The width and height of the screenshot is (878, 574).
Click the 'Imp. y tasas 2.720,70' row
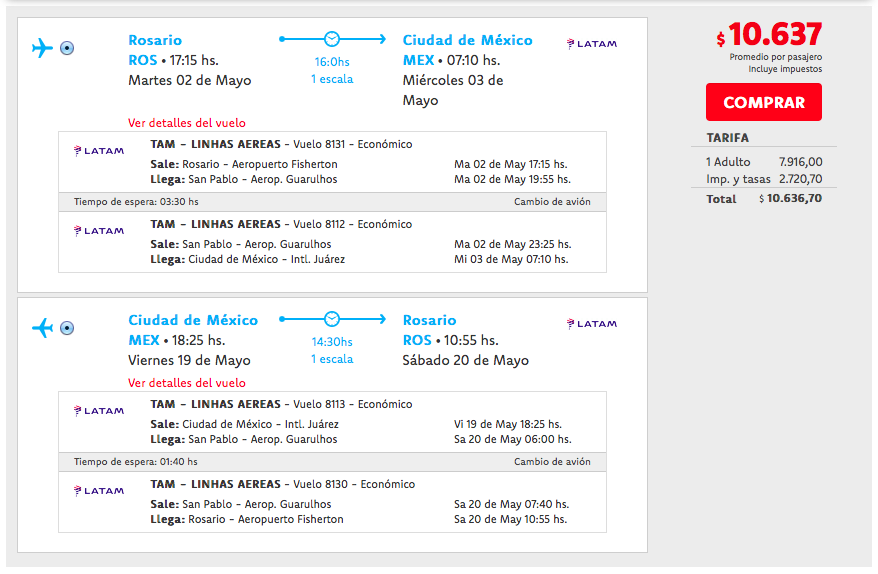[x=764, y=179]
